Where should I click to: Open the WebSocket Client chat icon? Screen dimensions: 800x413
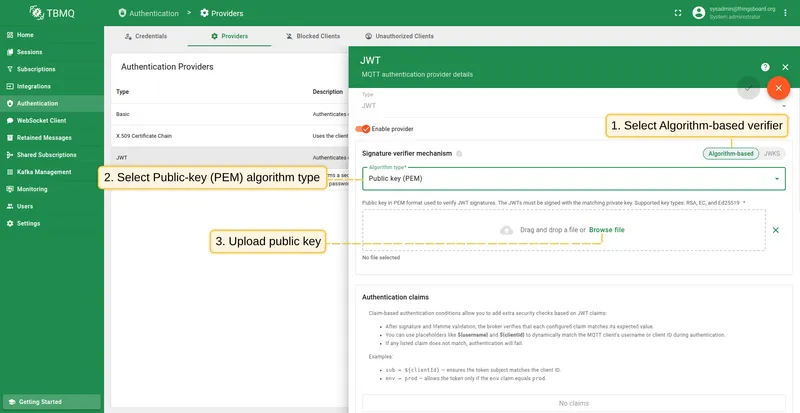tap(10, 120)
